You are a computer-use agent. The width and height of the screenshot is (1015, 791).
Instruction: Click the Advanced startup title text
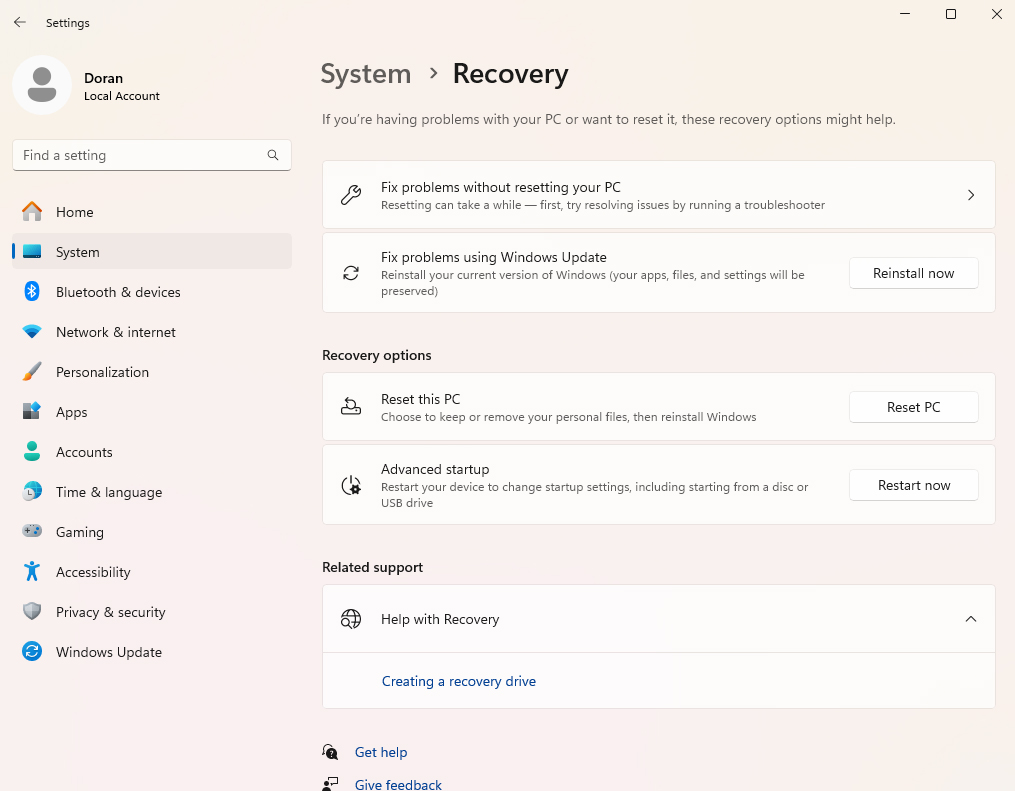[435, 469]
